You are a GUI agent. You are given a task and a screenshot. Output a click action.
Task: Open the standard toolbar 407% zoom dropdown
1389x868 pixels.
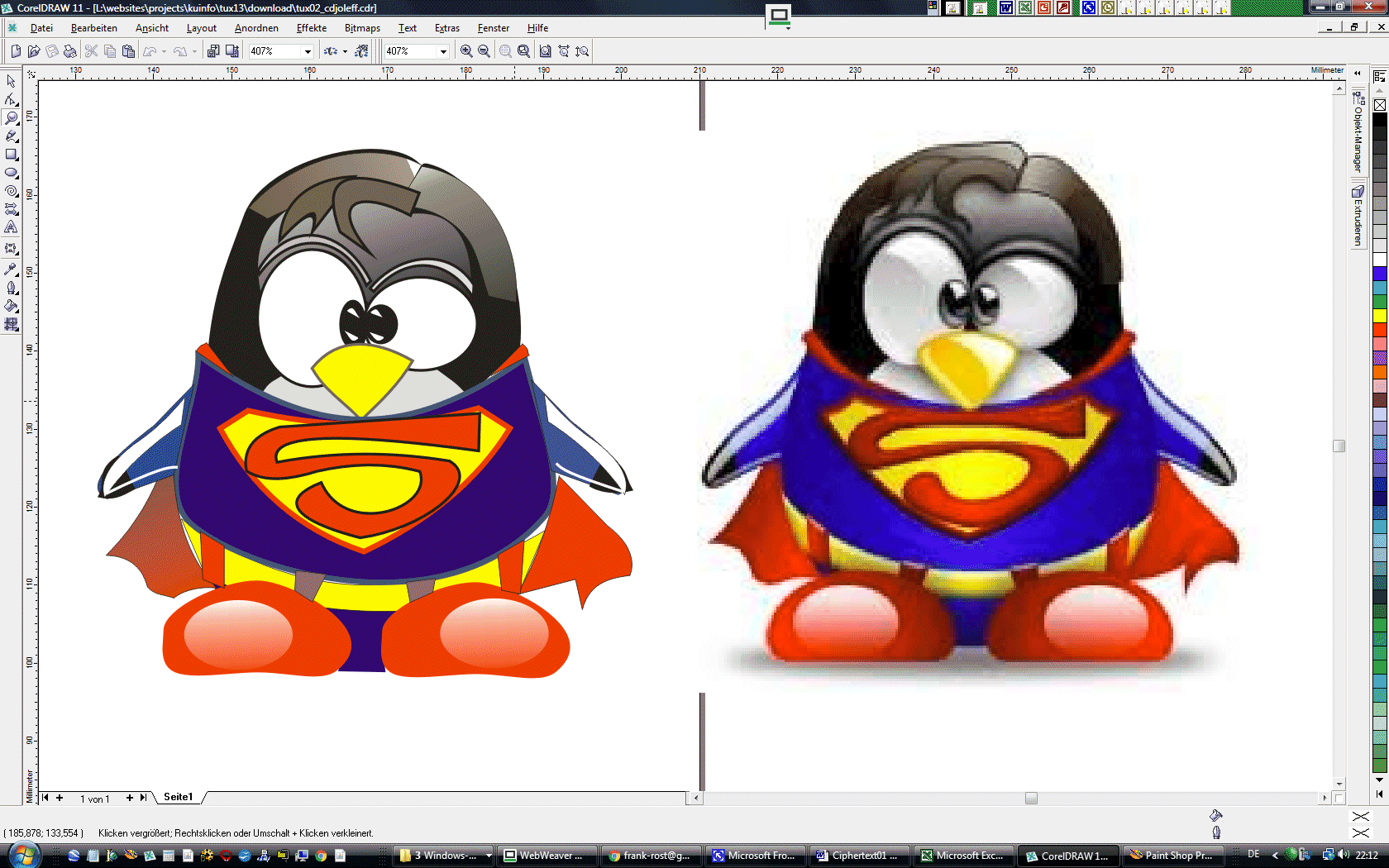[x=308, y=51]
